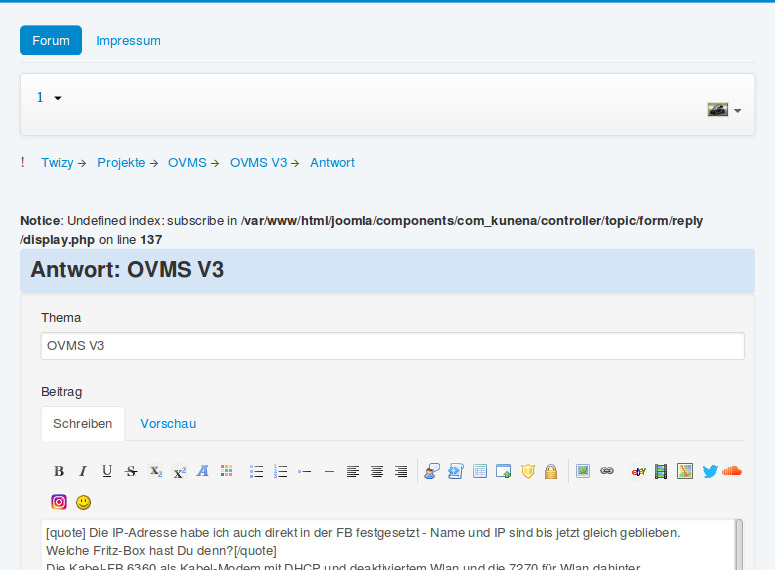Toggle bold formatting in editor toolbar
Screen dimensions: 775x570
59,471
